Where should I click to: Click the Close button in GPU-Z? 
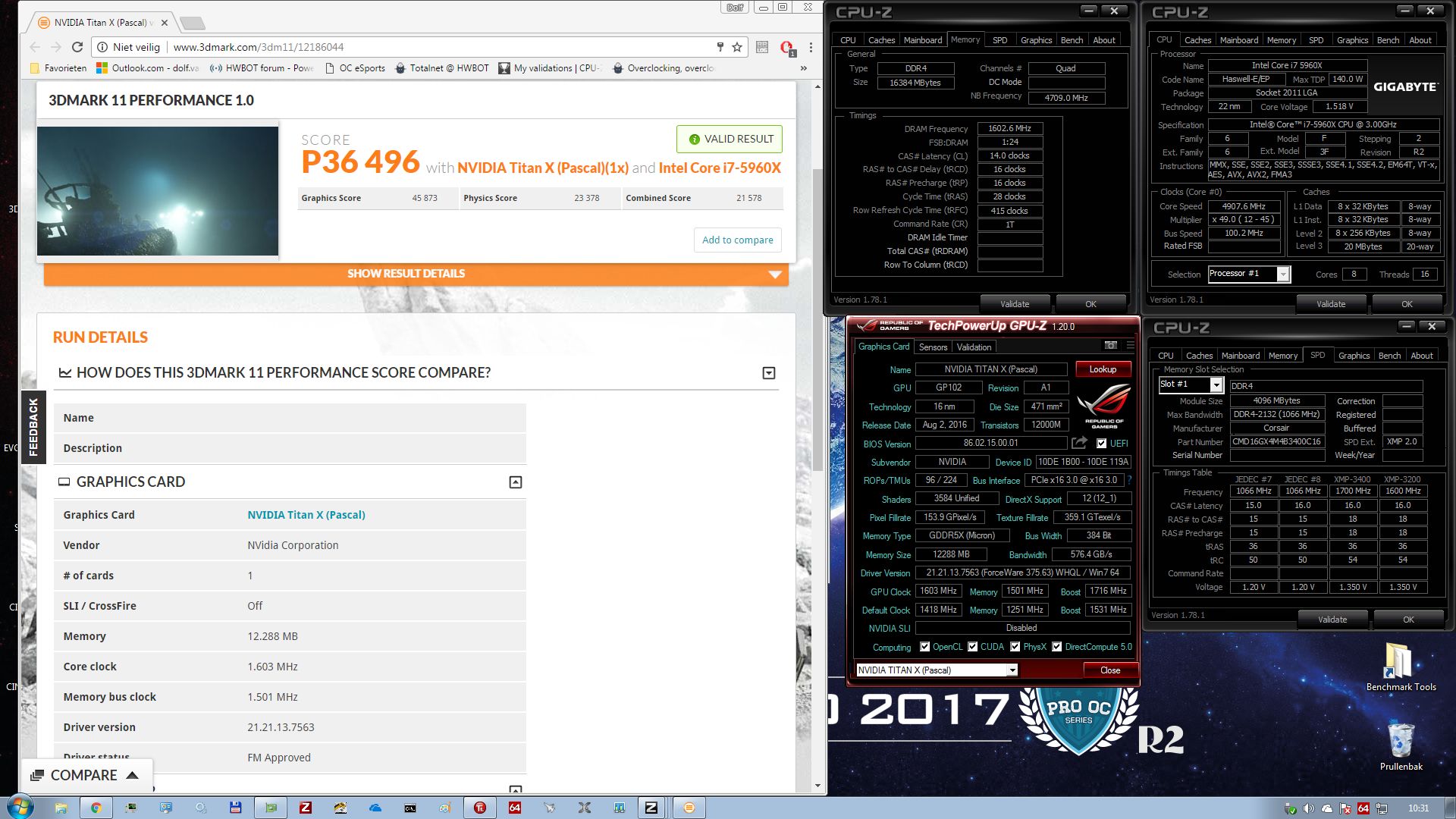1109,670
